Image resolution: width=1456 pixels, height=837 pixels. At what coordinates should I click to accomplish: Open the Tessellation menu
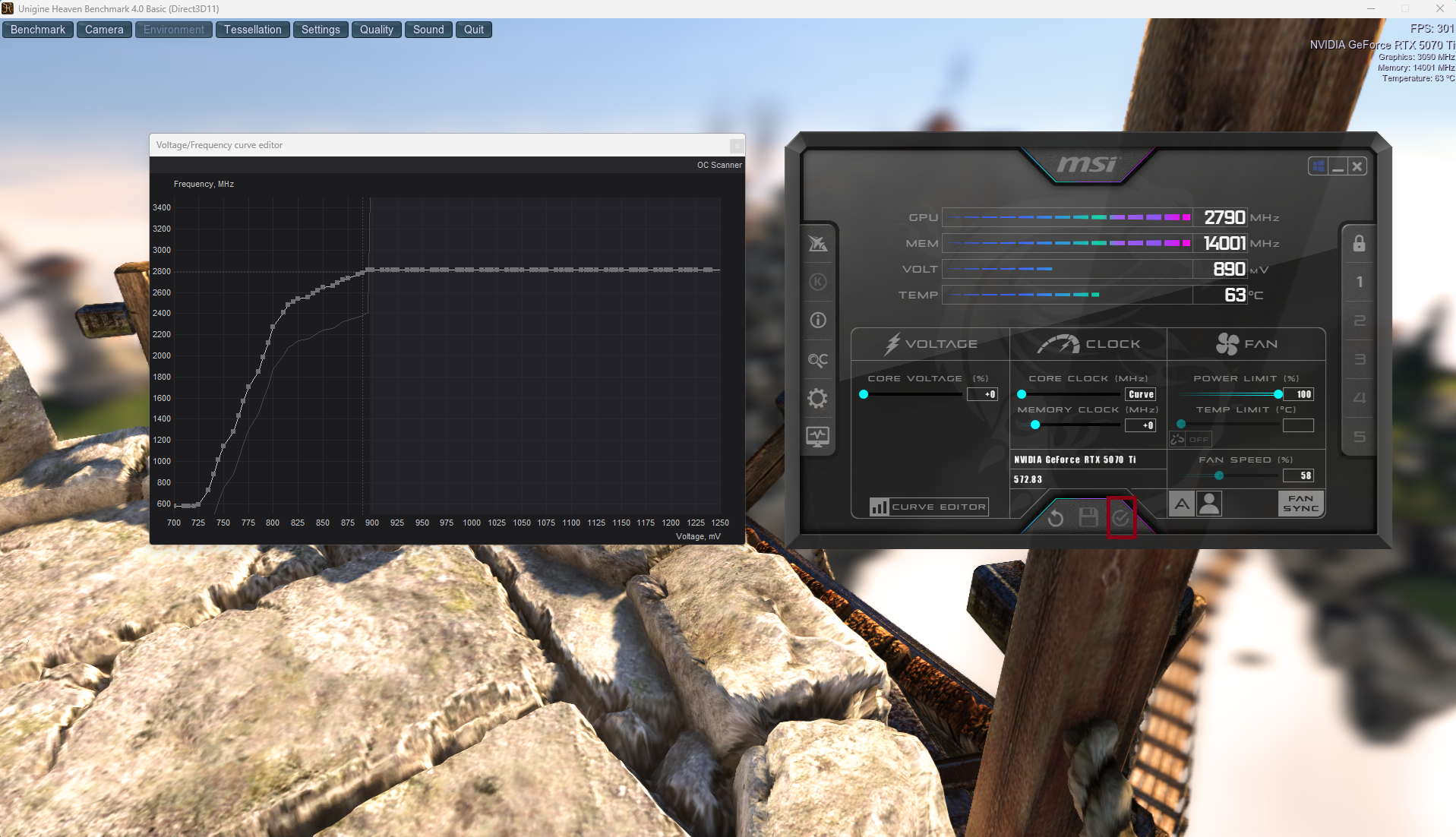click(x=253, y=30)
